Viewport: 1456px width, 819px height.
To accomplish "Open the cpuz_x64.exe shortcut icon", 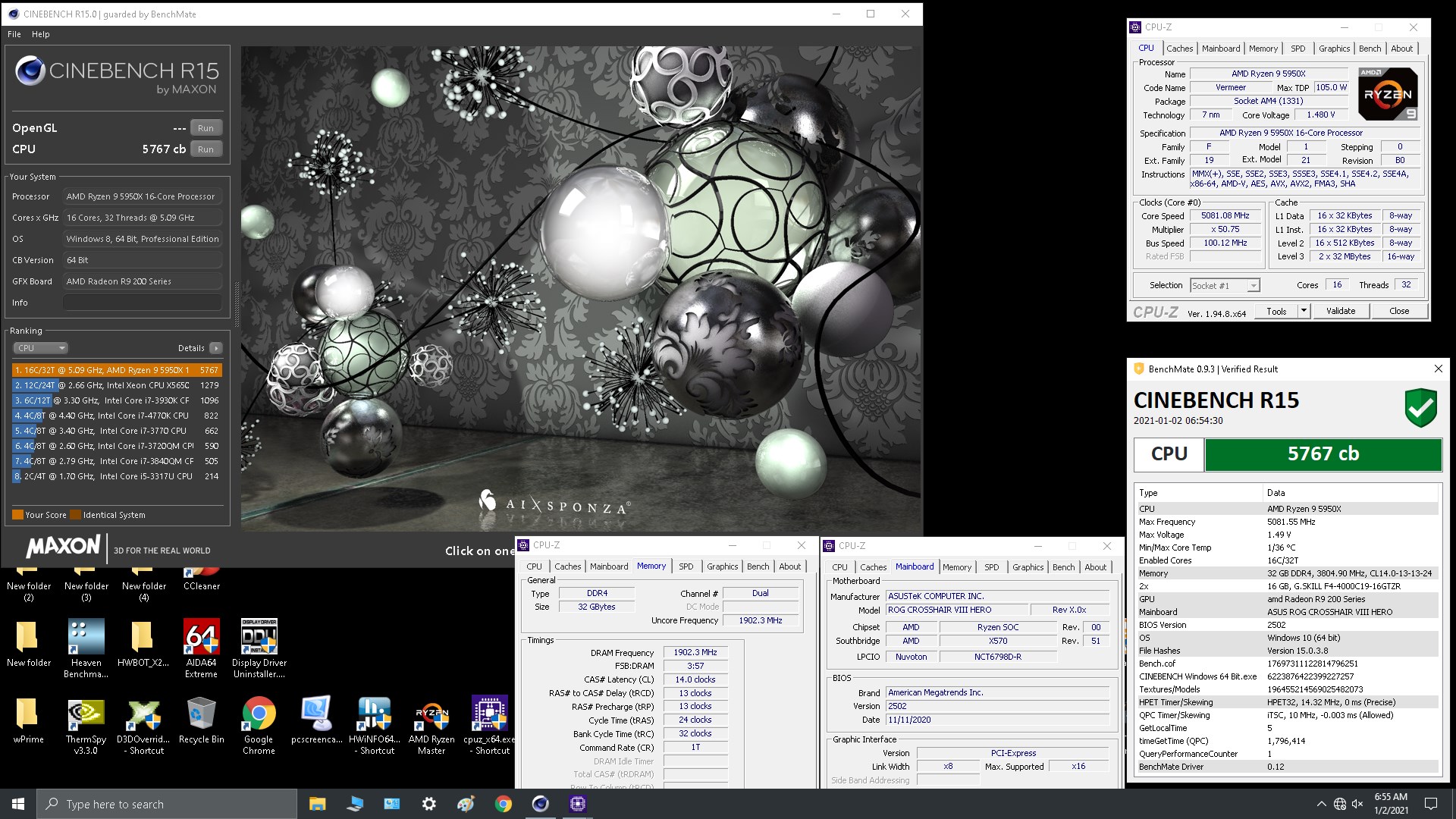I will coord(489,726).
